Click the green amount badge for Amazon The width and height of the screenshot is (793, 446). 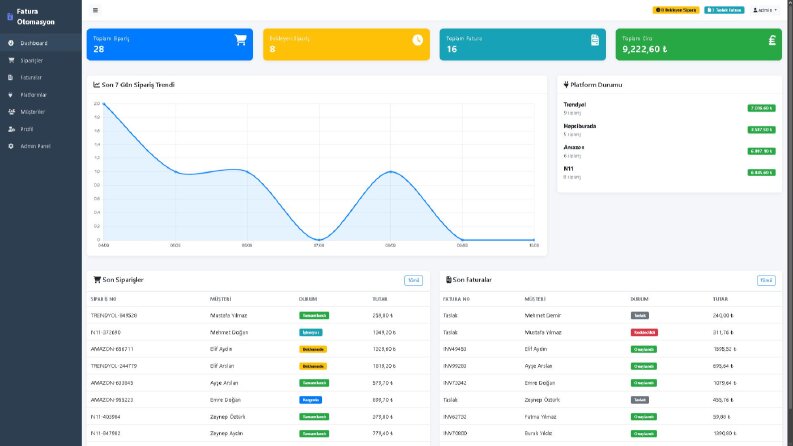tap(761, 151)
